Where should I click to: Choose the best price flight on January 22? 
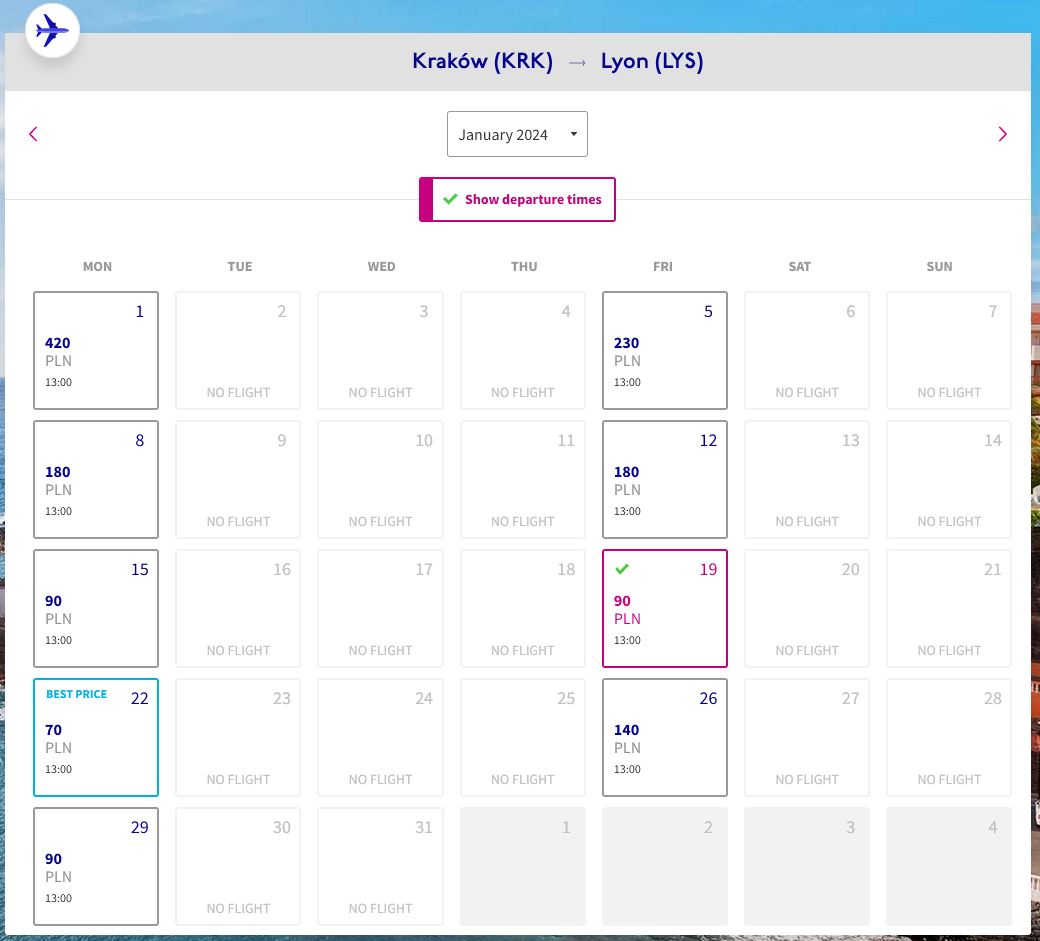click(x=96, y=737)
